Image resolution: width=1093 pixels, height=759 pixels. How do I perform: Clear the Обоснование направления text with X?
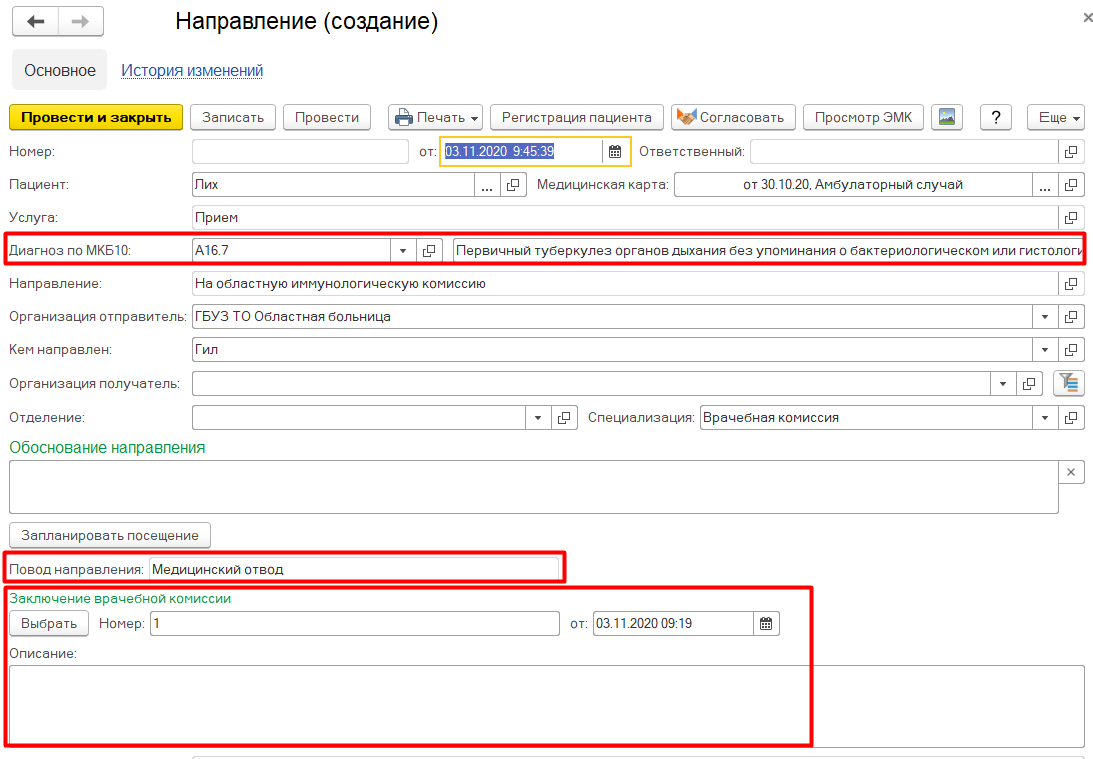[x=1071, y=472]
